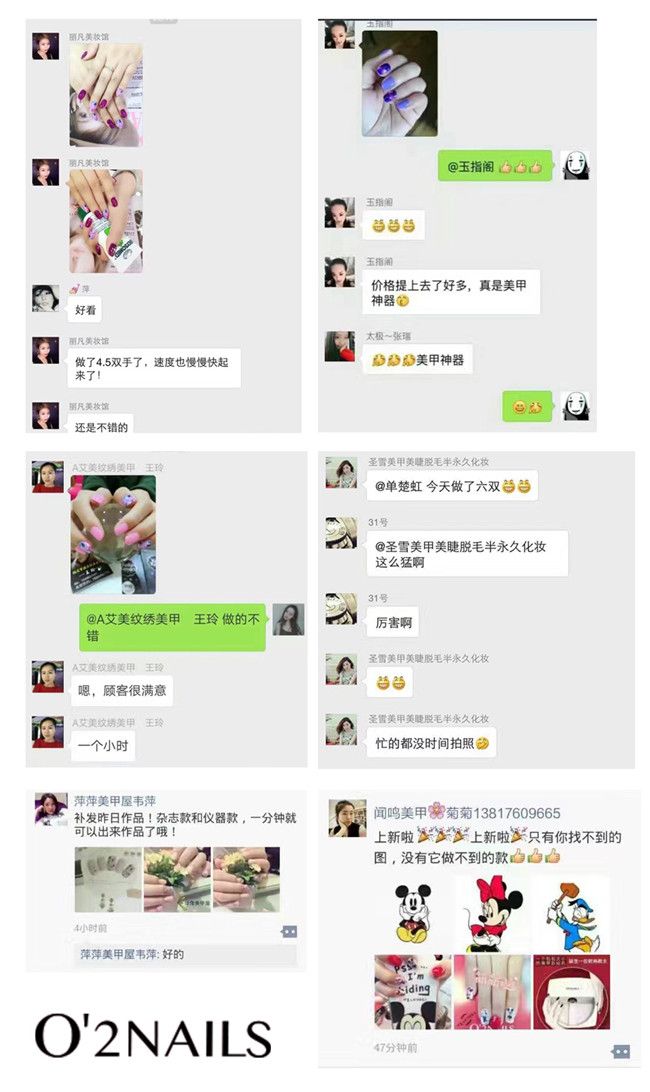The image size is (650, 1092).
Task: Open Mickey Mouse image in moments post
Action: pos(413,914)
